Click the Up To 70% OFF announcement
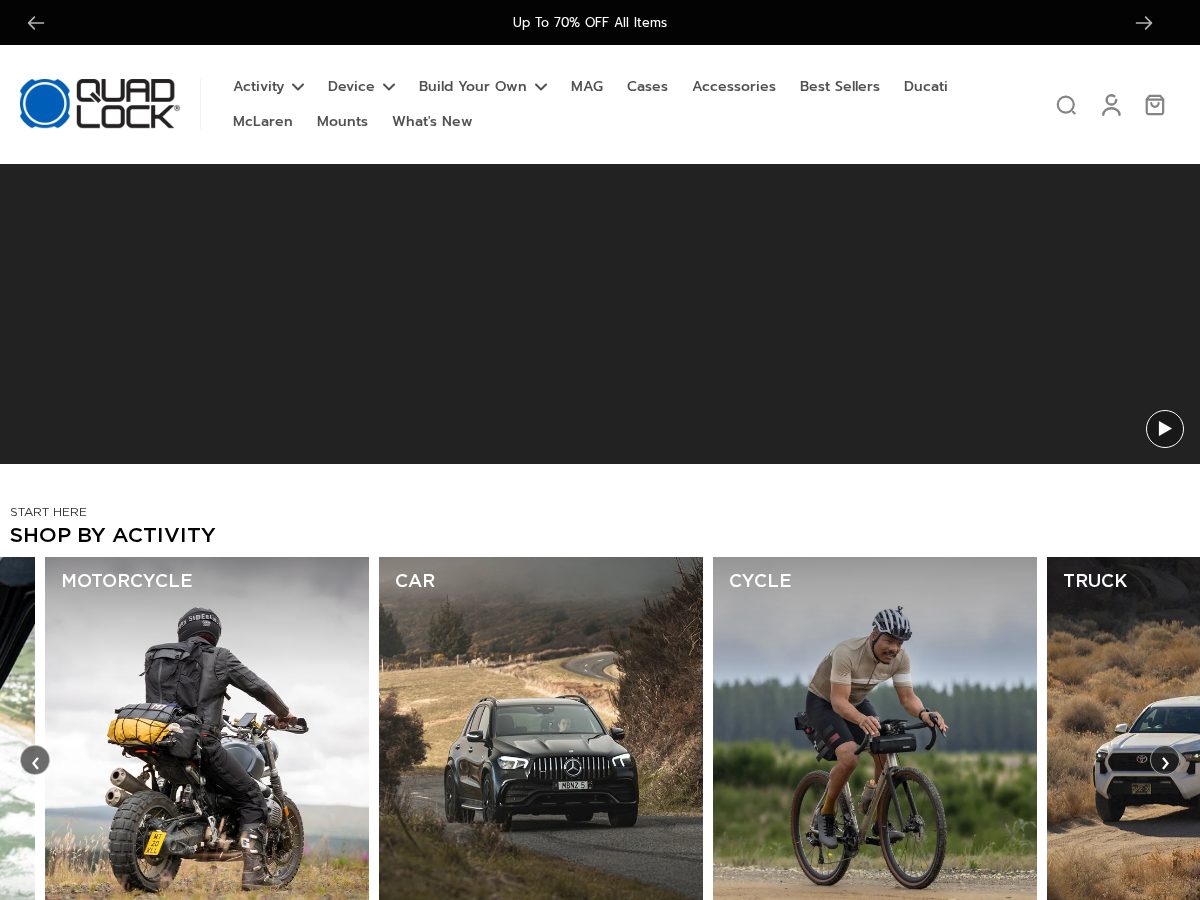Viewport: 1200px width, 900px height. coord(590,22)
